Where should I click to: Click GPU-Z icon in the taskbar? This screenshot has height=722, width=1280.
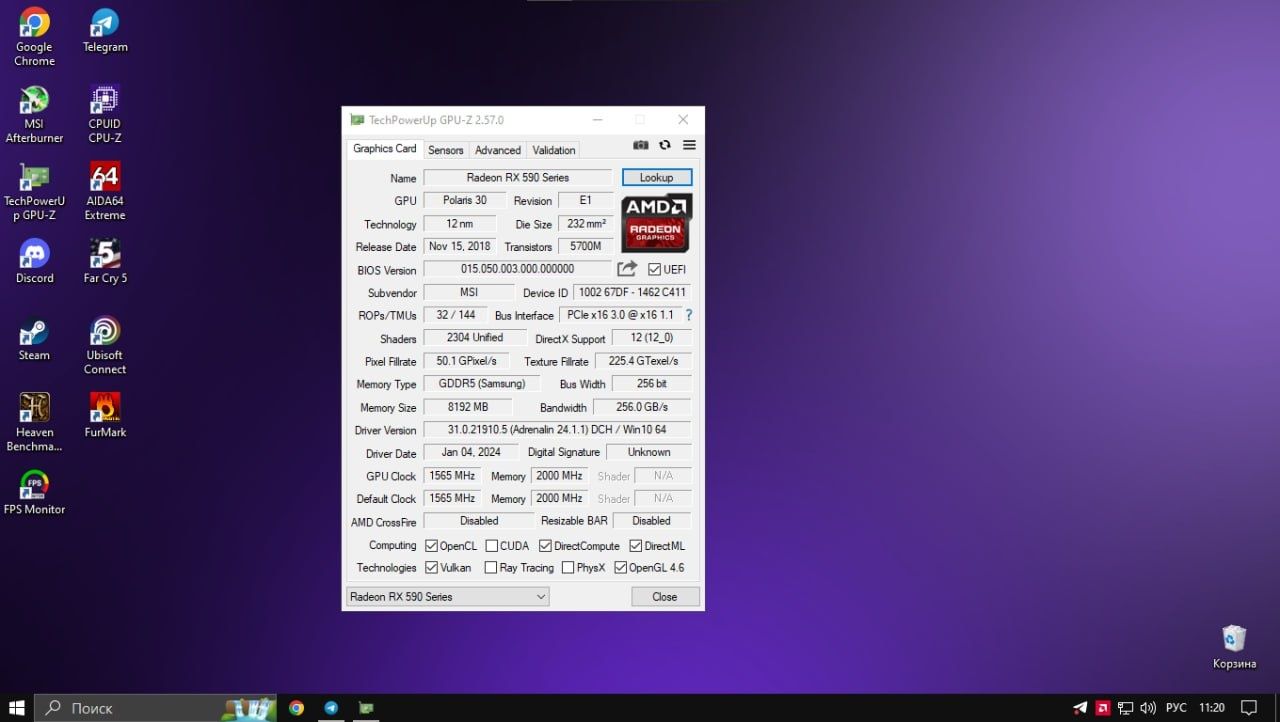366,708
